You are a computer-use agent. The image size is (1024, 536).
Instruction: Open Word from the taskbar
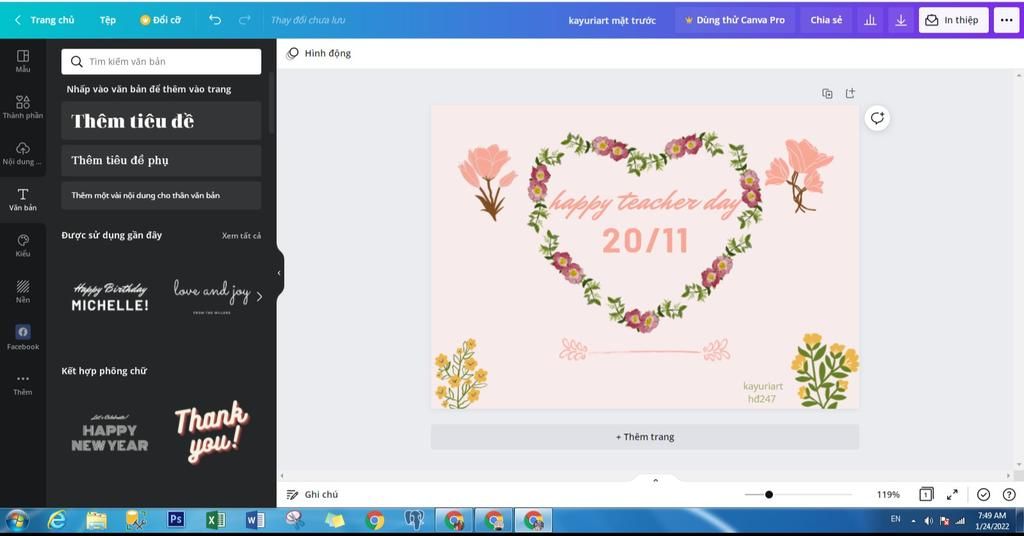[255, 520]
